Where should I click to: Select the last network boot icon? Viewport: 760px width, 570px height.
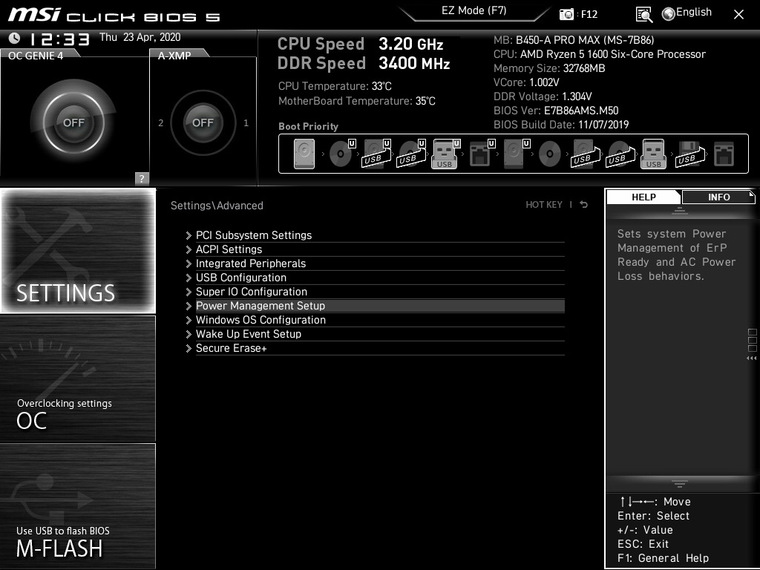pos(724,154)
